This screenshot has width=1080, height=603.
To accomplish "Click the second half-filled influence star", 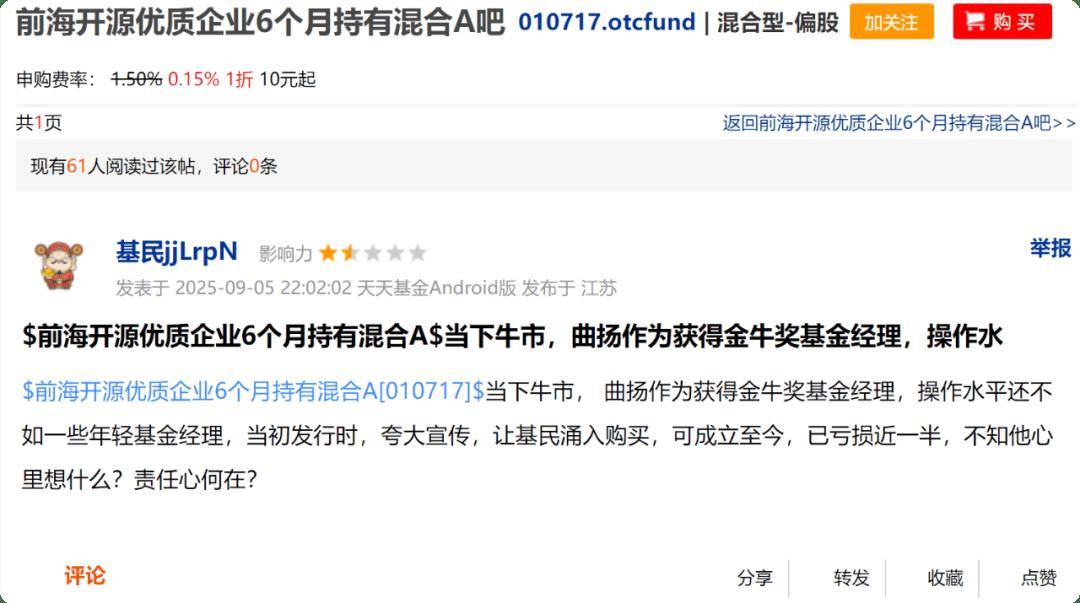I will (x=350, y=254).
